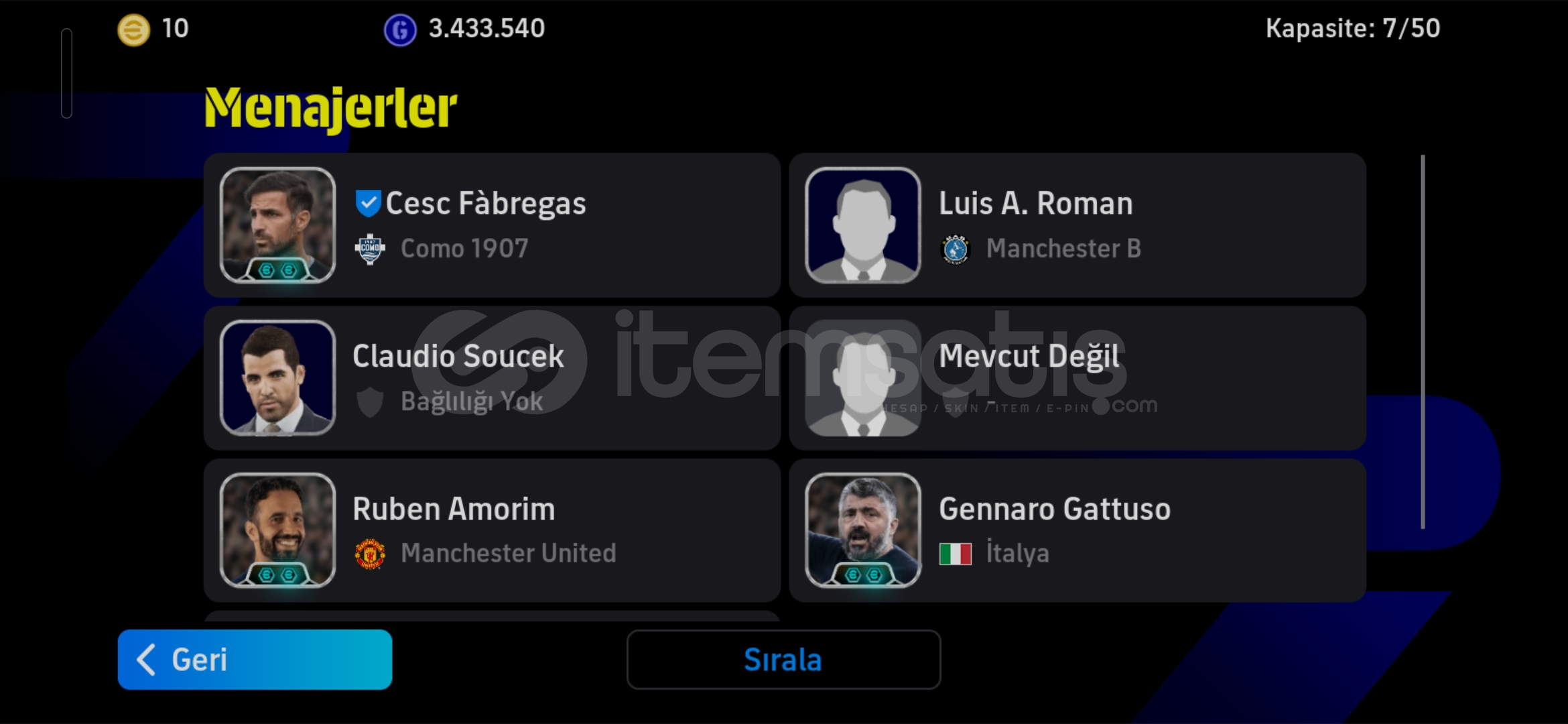The image size is (1568, 724).
Task: Tap the Italy flag icon
Action: 956,554
